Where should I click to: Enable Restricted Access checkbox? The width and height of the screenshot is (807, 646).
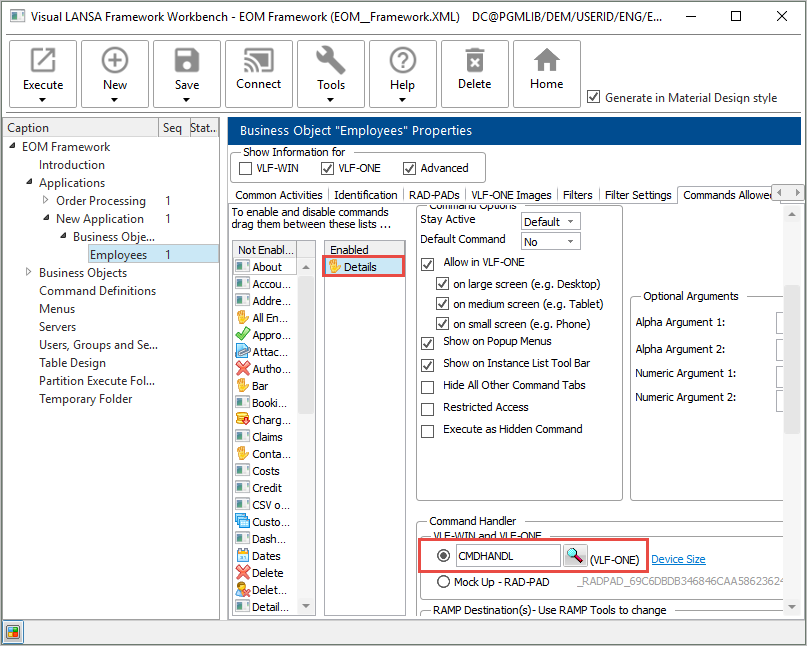click(x=427, y=409)
